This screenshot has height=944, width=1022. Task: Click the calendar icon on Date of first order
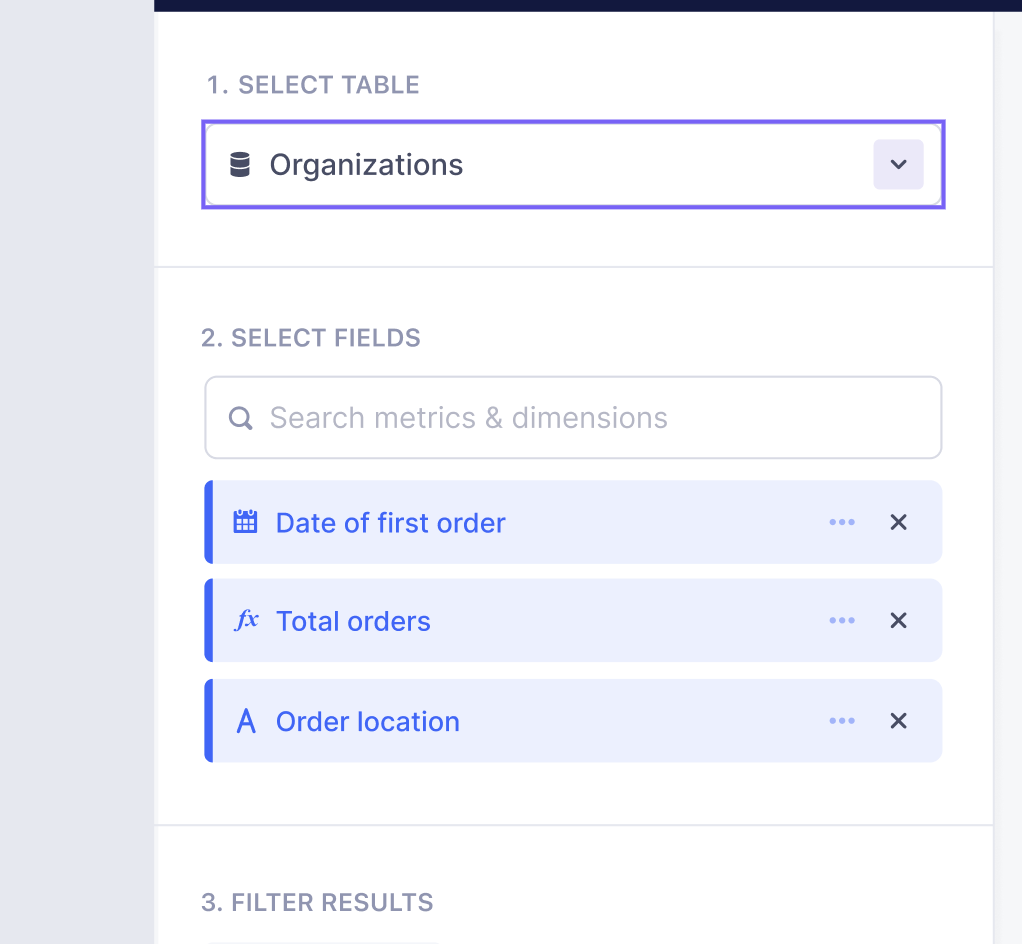[246, 521]
